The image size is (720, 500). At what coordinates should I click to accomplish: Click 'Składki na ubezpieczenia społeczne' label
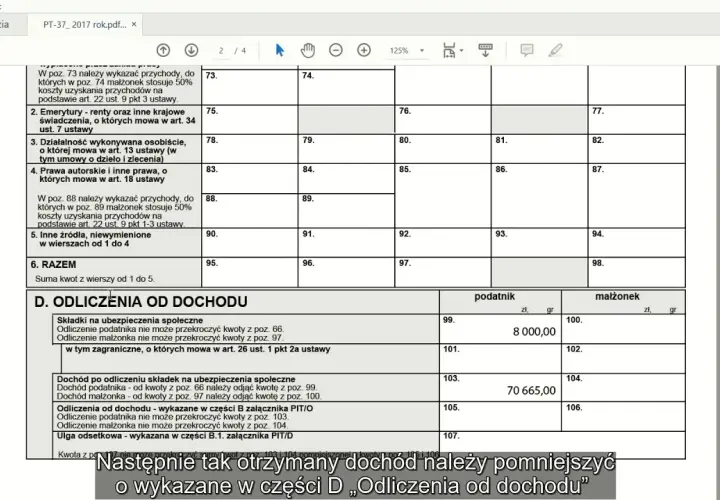pos(130,320)
